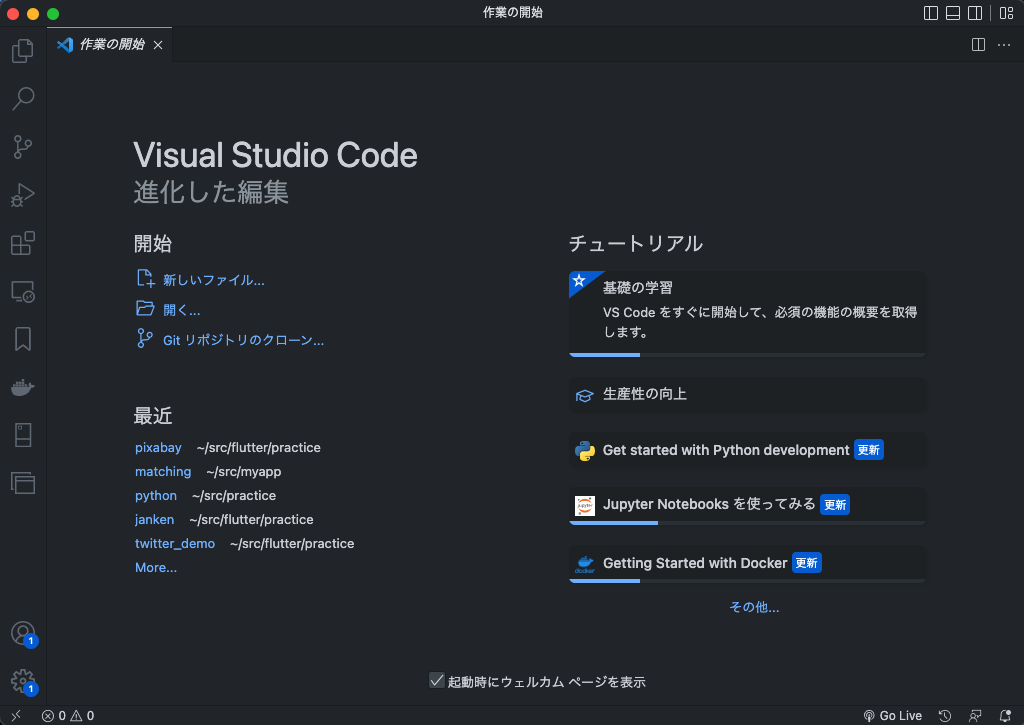The width and height of the screenshot is (1024, 725).
Task: Open the Search panel
Action: [22, 98]
